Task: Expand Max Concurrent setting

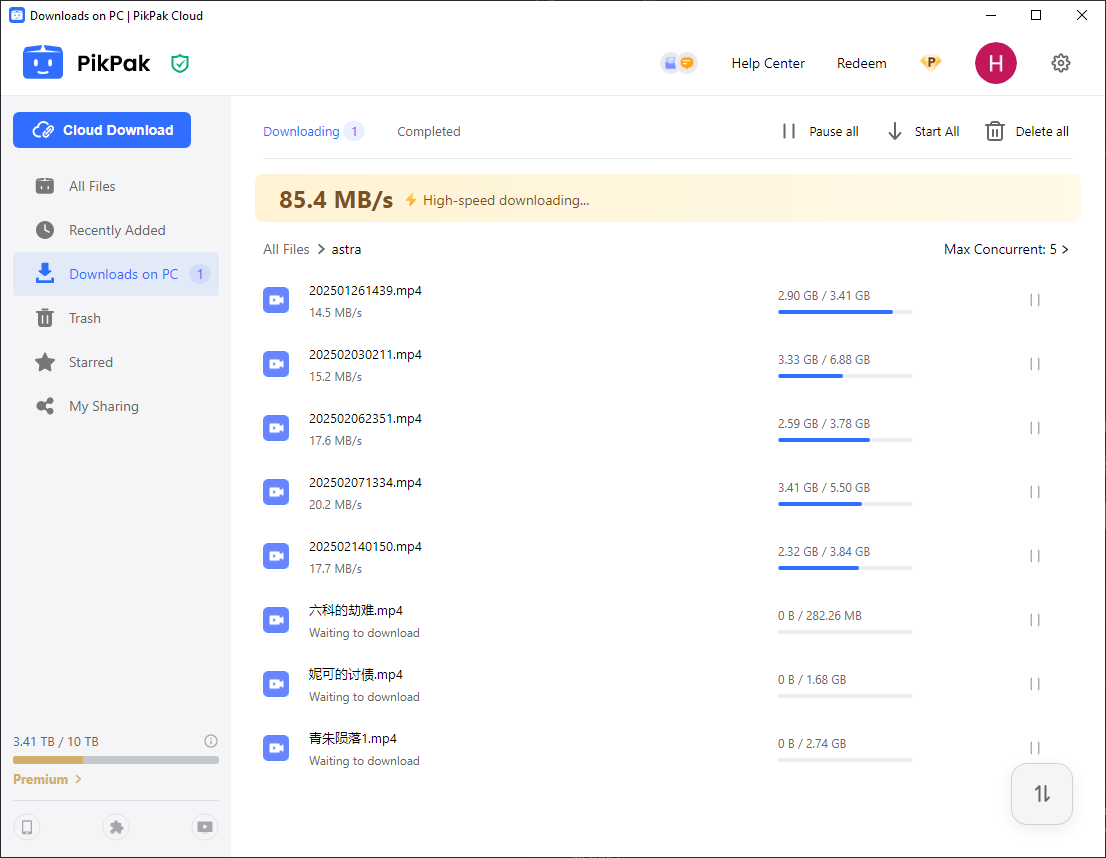Action: tap(1006, 249)
